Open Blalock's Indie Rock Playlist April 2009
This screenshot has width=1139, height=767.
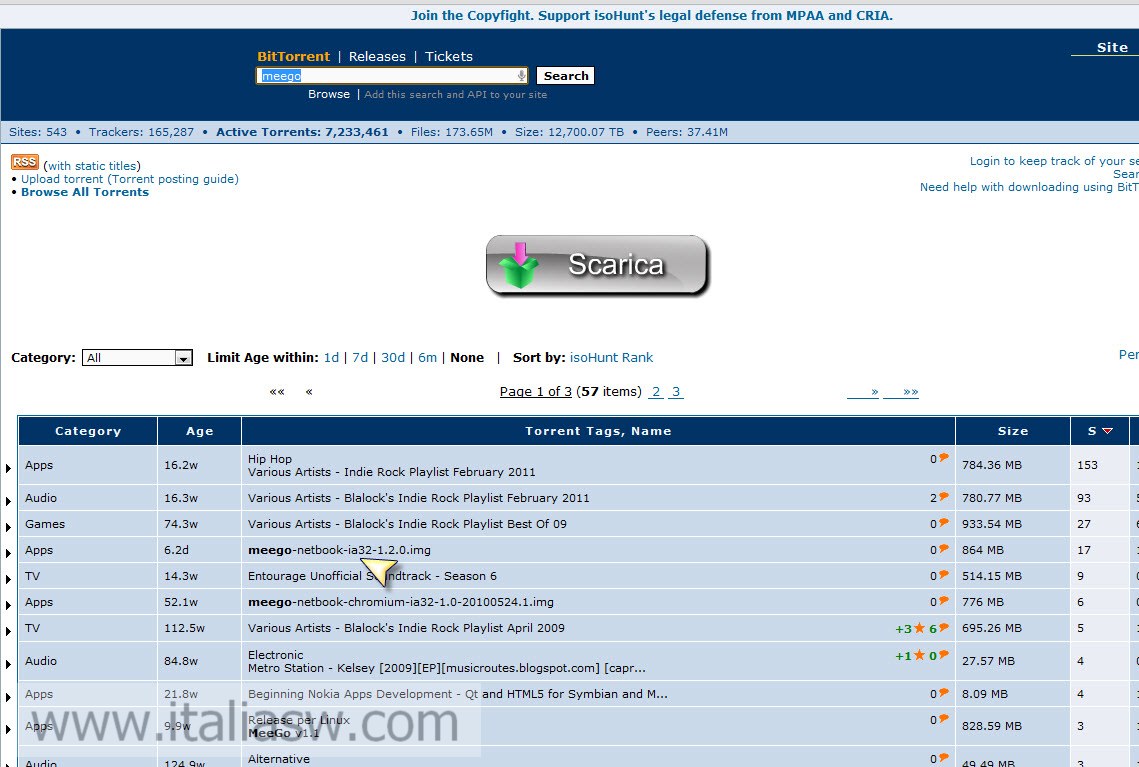click(x=406, y=628)
